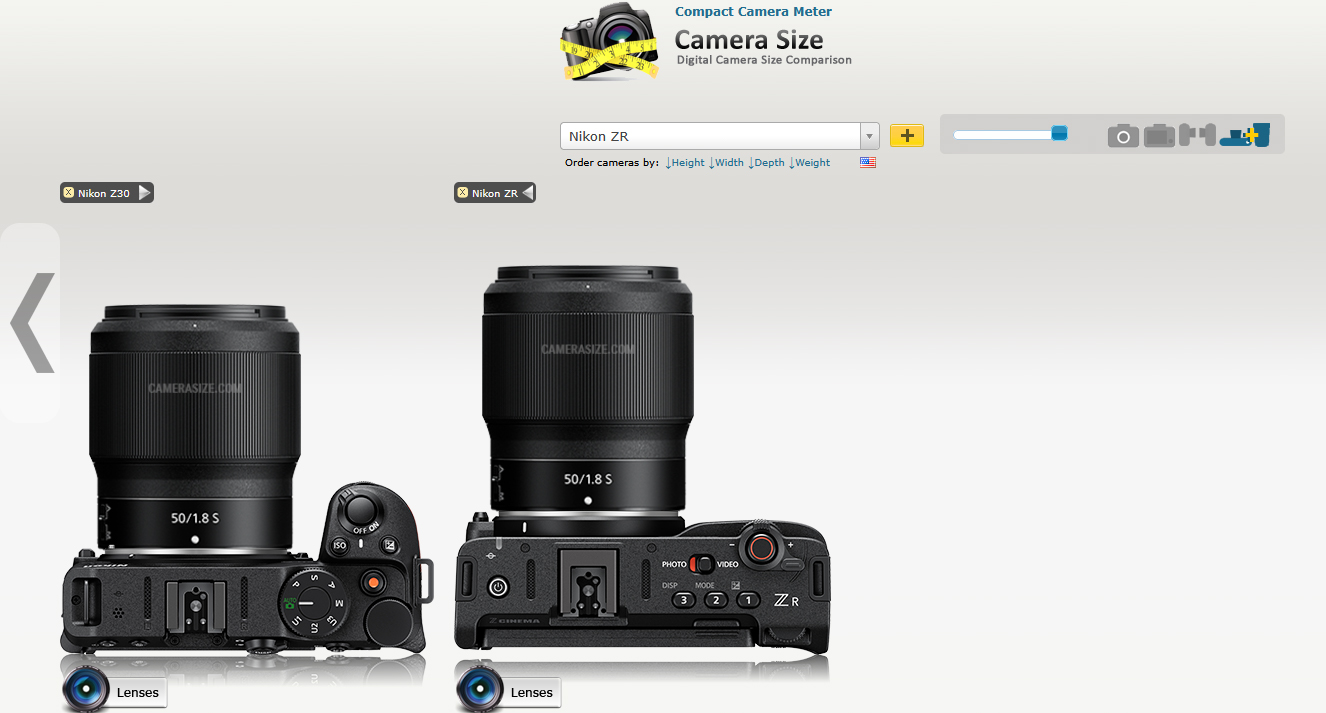Order cameras by Depth
The width and height of the screenshot is (1326, 713).
tap(766, 163)
